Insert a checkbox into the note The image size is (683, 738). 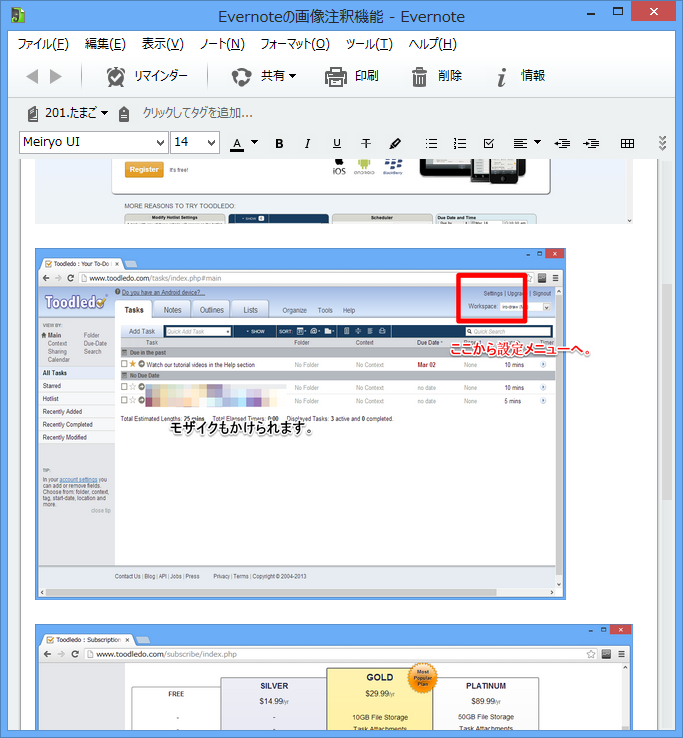[489, 143]
